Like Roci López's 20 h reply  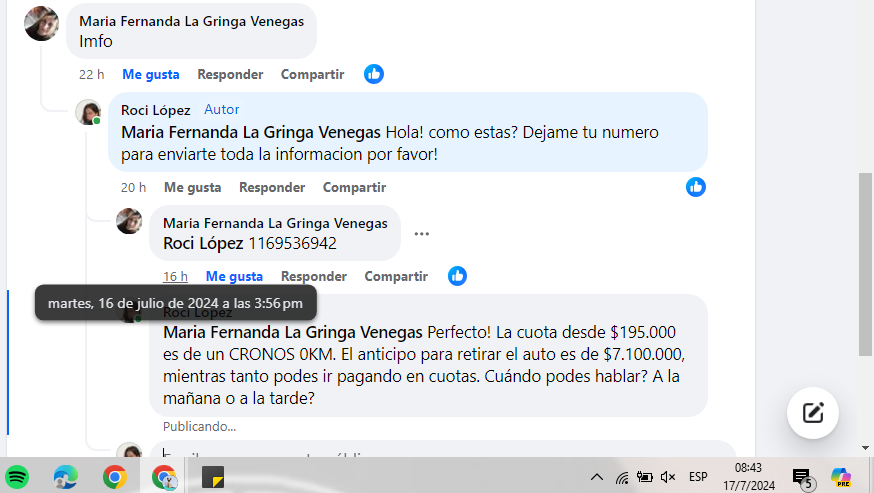(x=192, y=187)
